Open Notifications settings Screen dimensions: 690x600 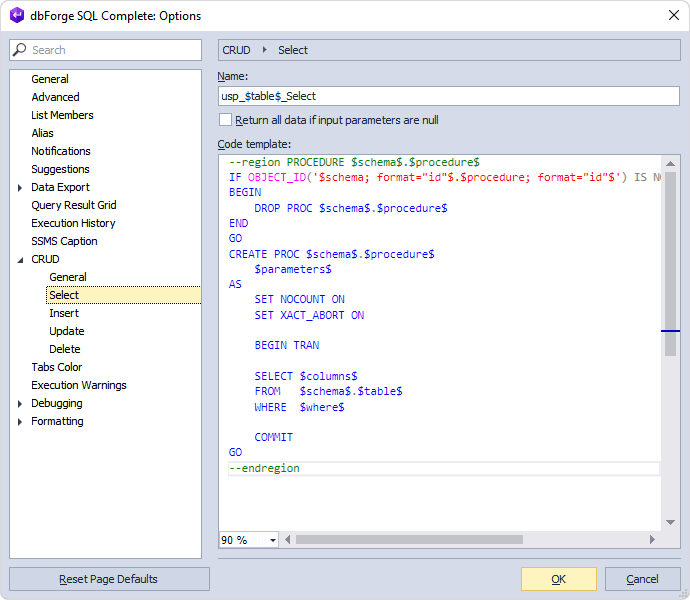(61, 151)
